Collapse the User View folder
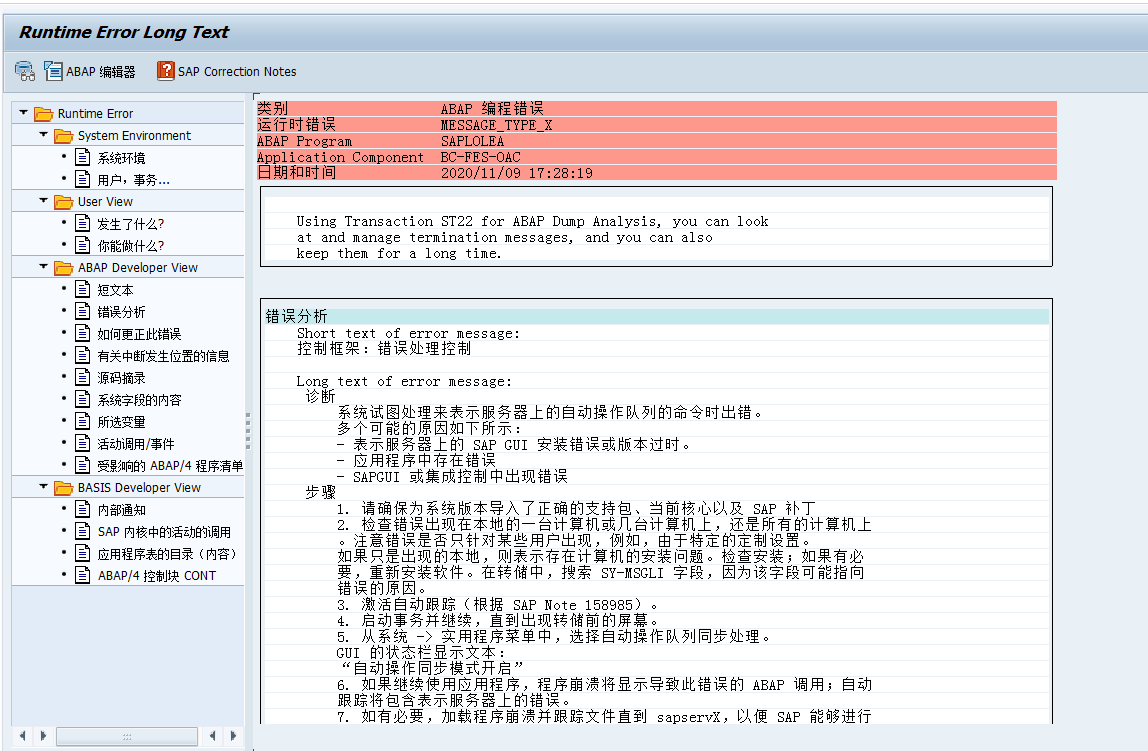 tap(43, 201)
